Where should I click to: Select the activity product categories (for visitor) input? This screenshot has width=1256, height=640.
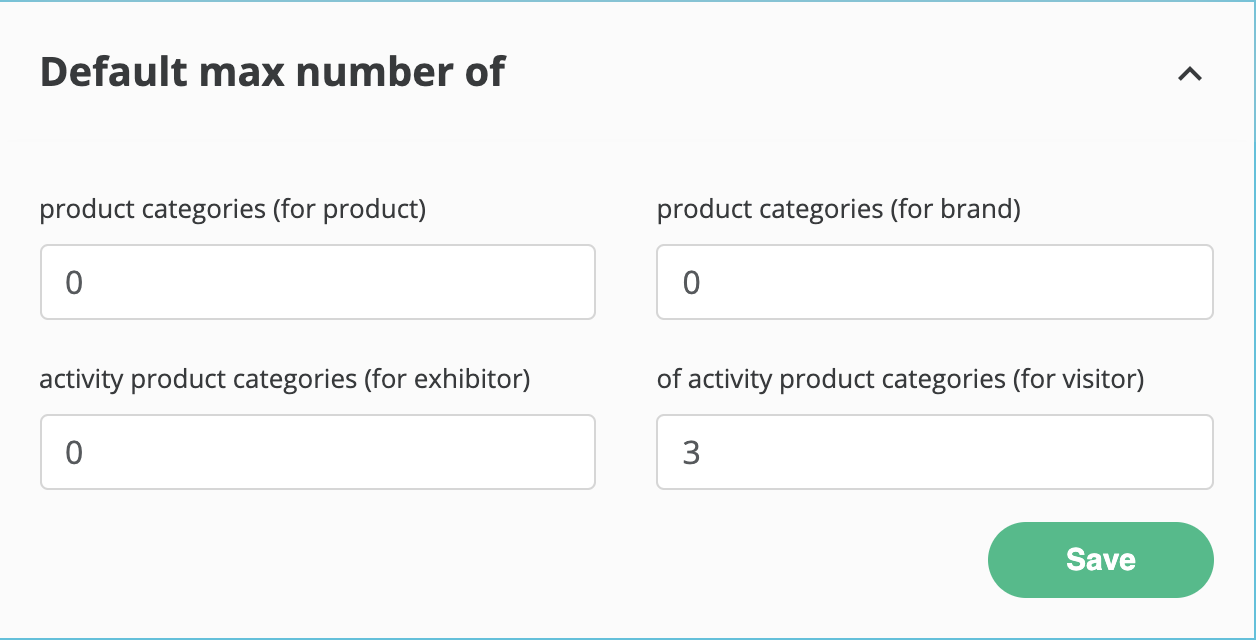934,452
